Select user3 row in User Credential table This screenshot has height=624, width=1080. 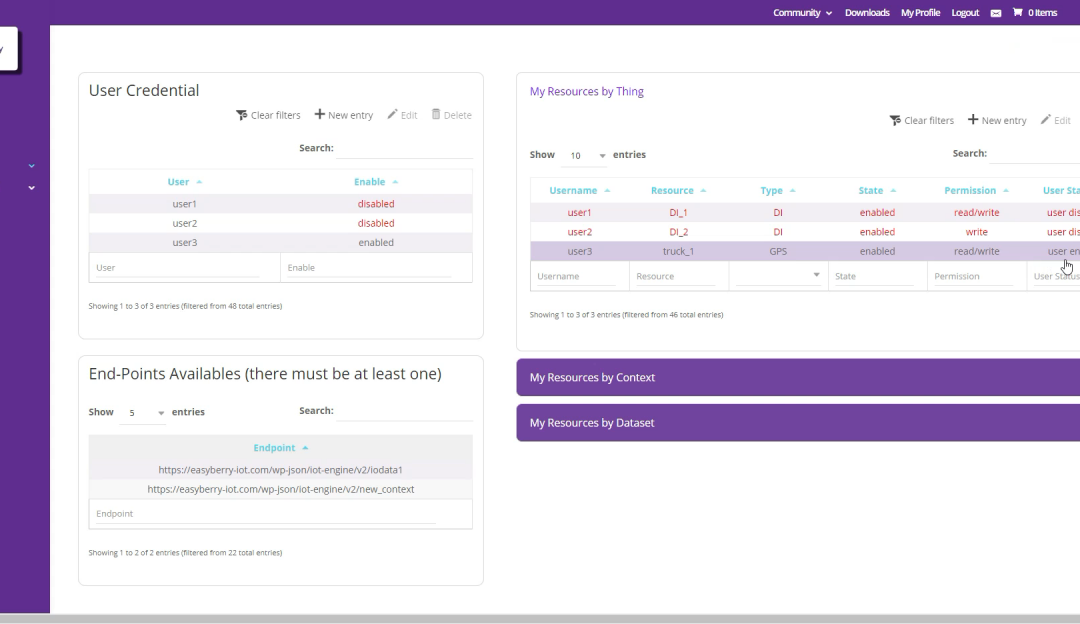coord(280,242)
